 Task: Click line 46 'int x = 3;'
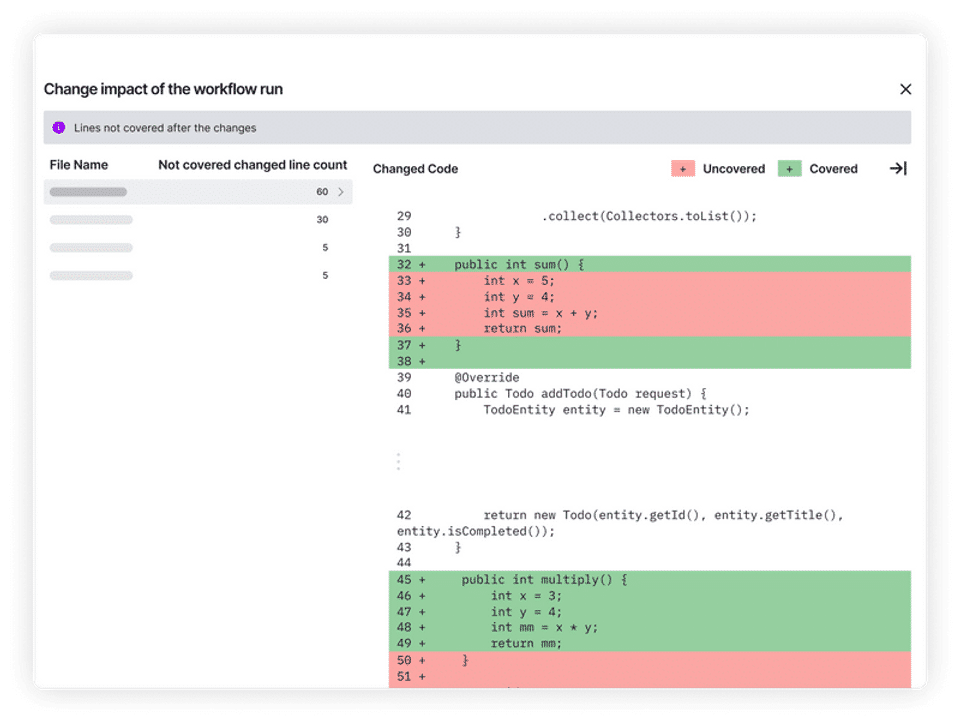pos(650,596)
